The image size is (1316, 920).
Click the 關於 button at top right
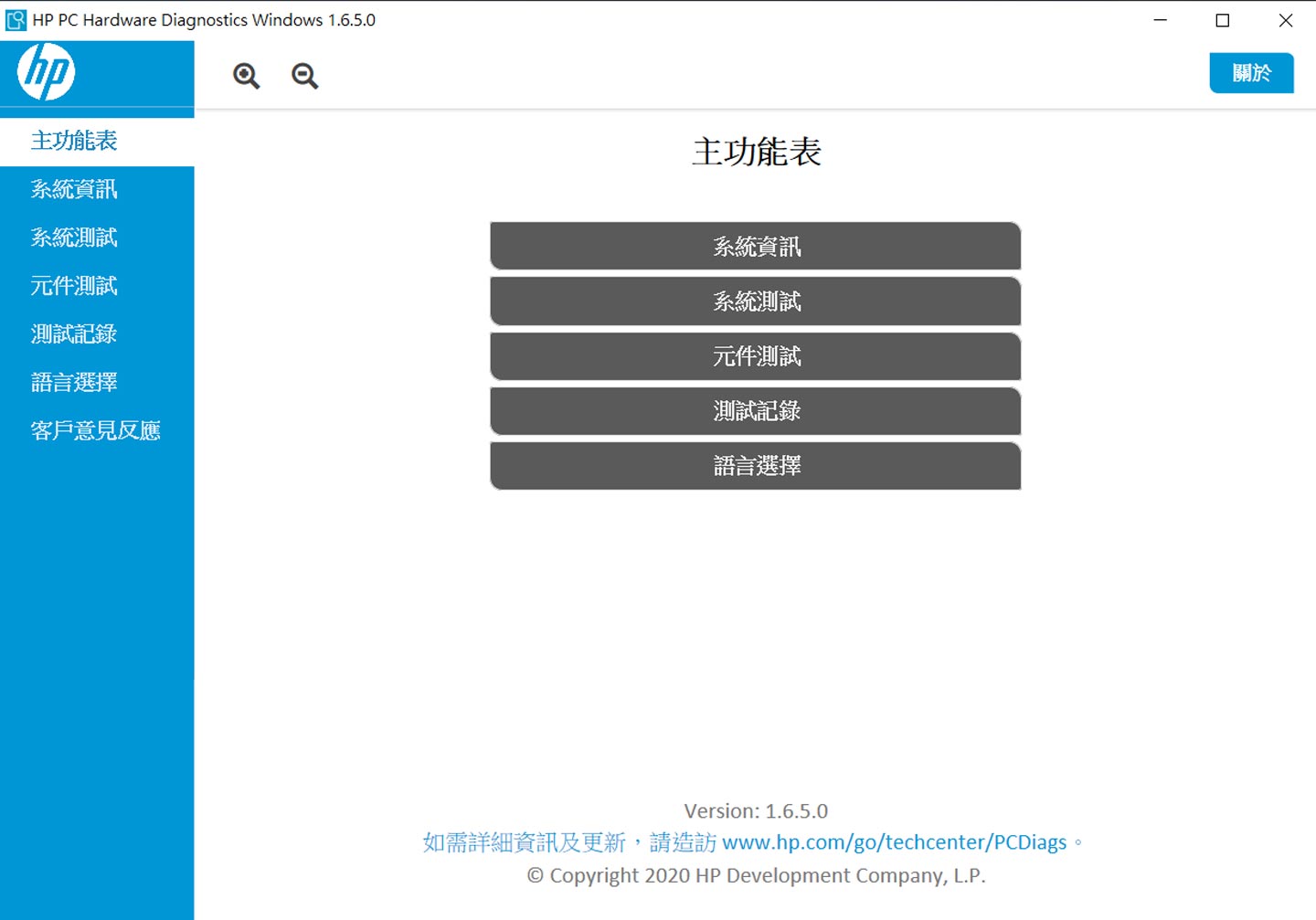(1251, 73)
